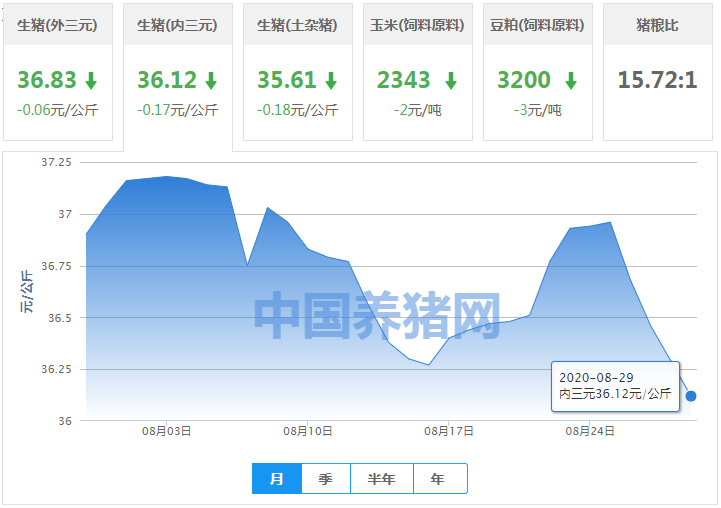Show 半年 half-year chart range
This screenshot has height=508, width=721.
coord(382,479)
